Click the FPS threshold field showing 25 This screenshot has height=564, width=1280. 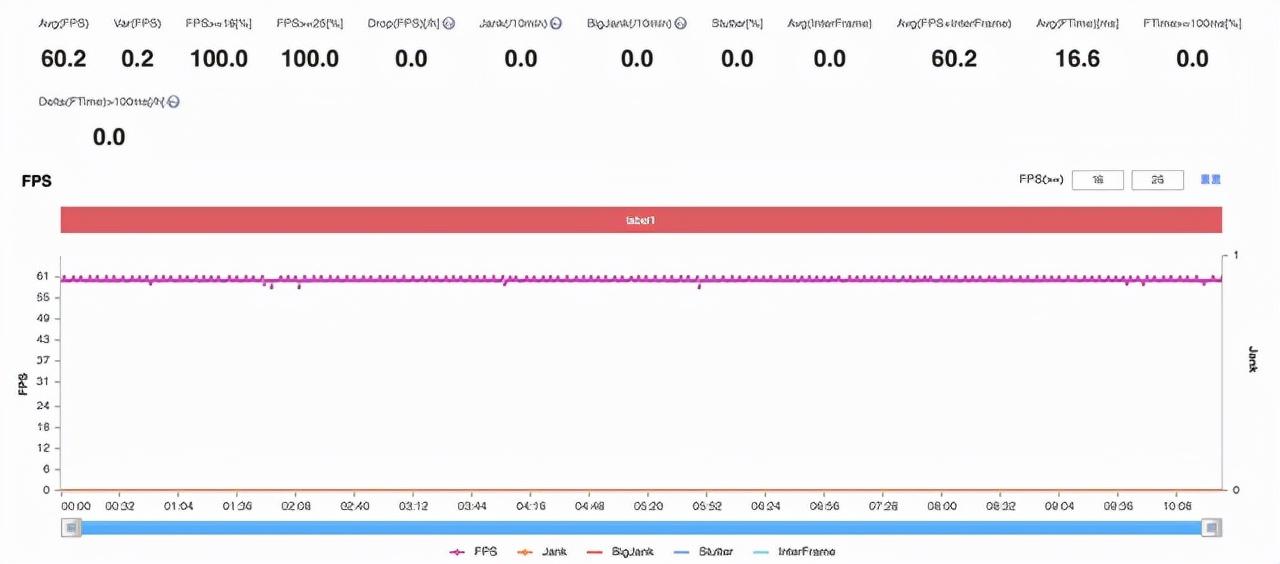[1157, 180]
